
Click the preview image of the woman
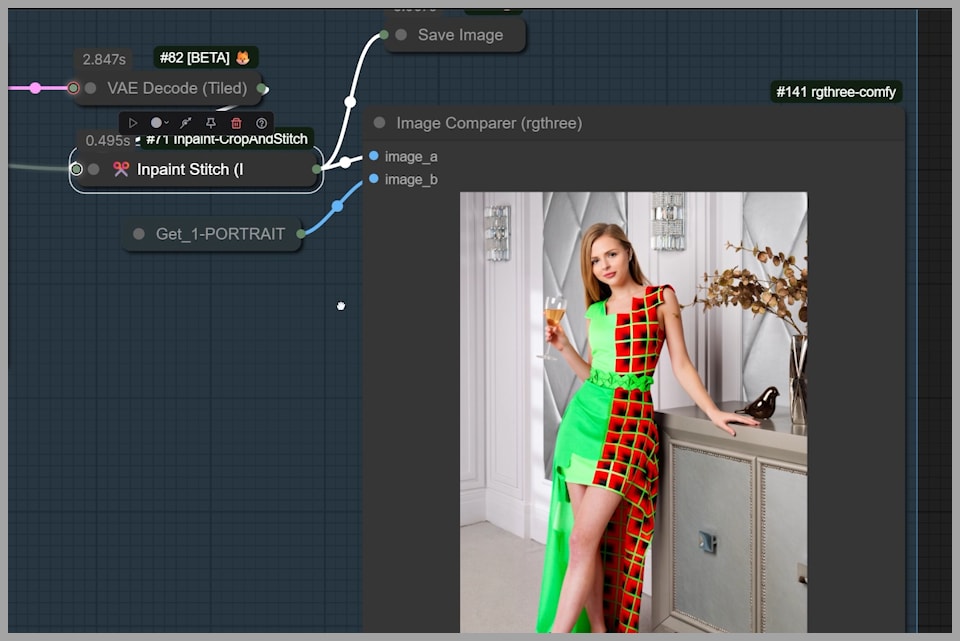[633, 410]
